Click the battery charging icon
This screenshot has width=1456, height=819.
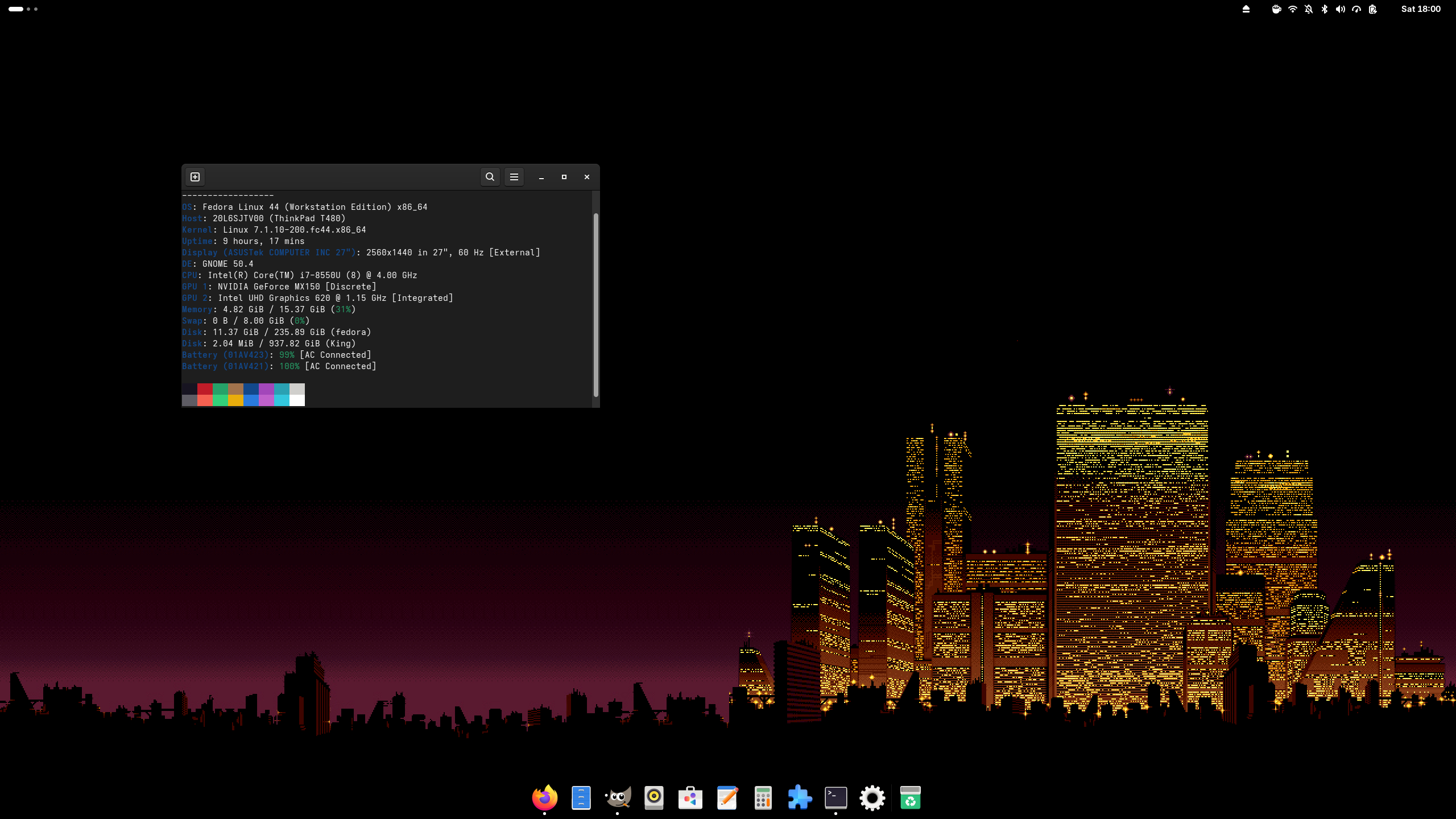1372,9
